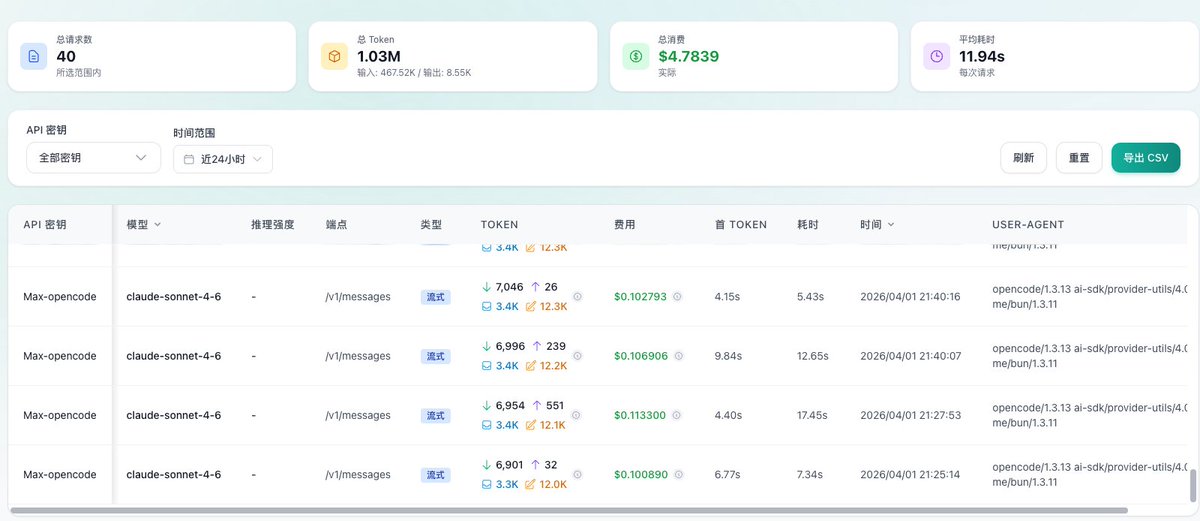Click the 流式 tag in the $0.100890 row
Screen dimensions: 1200x521
[436, 475]
